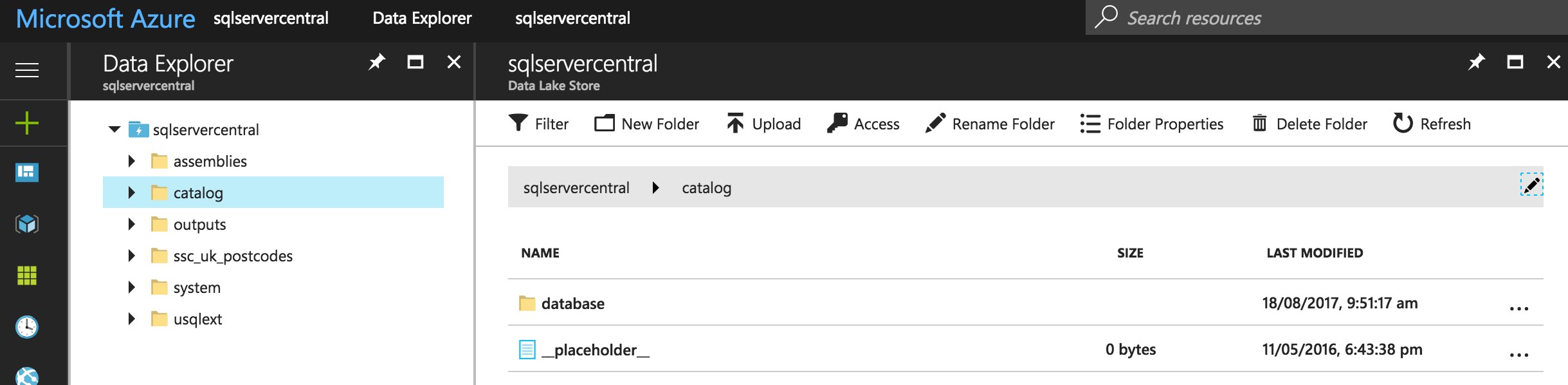Click the pencil edit path icon
Viewport: 1568px width, 385px height.
tap(1531, 185)
